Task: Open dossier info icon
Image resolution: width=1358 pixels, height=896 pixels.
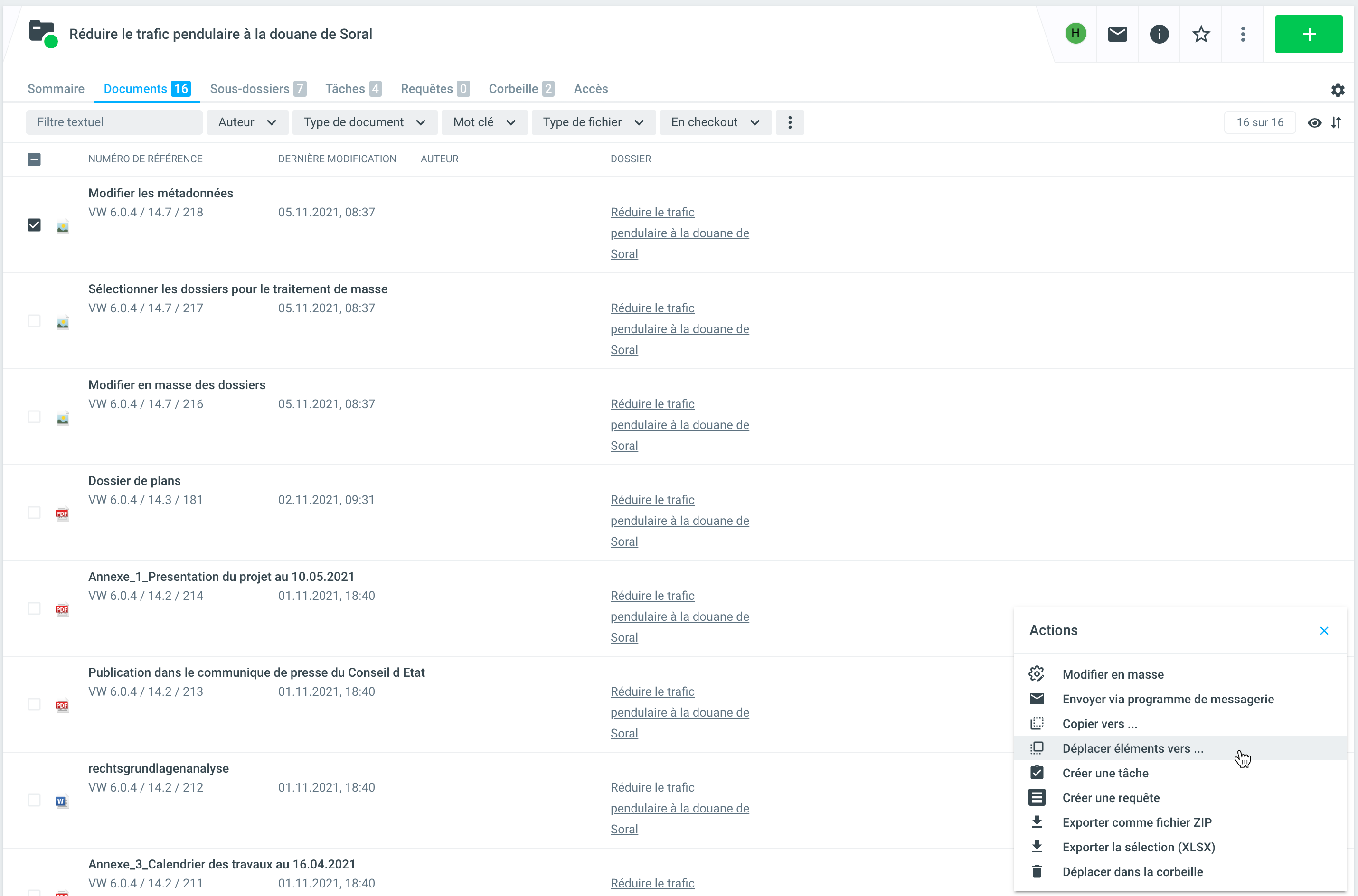Action: tap(1159, 34)
